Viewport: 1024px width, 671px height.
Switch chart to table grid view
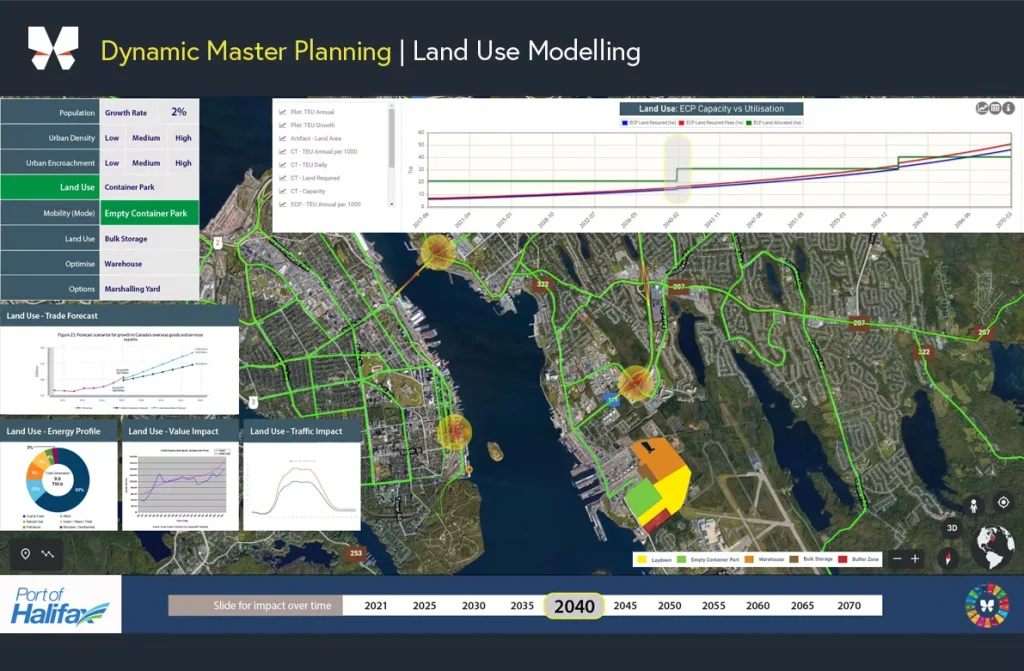click(x=995, y=108)
